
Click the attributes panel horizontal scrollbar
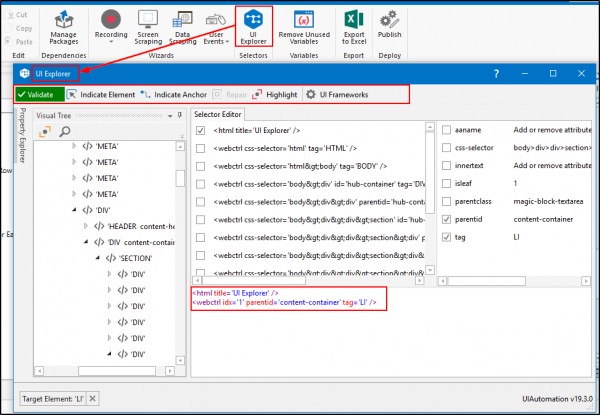click(x=487, y=281)
